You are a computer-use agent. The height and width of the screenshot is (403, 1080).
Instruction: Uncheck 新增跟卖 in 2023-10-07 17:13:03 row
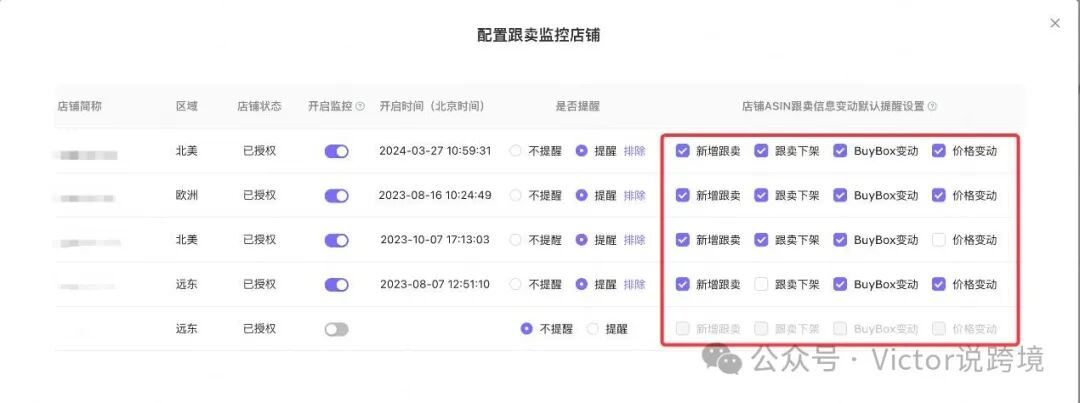683,240
